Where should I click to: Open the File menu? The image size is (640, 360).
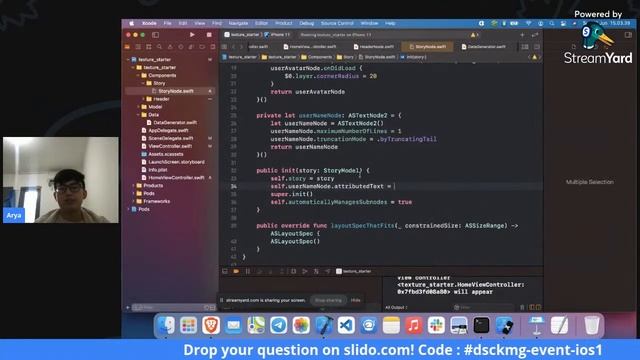[x=167, y=23]
